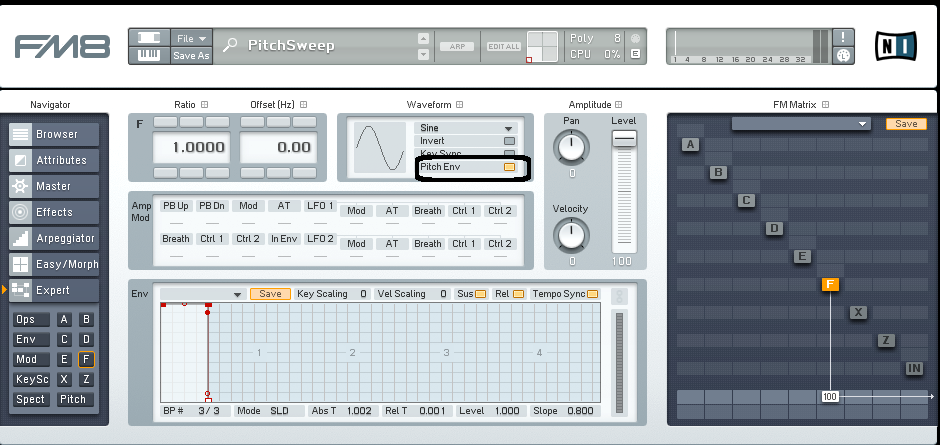Screen dimensions: 940x445
Task: Toggle the envelope Sus switch
Action: 481,294
